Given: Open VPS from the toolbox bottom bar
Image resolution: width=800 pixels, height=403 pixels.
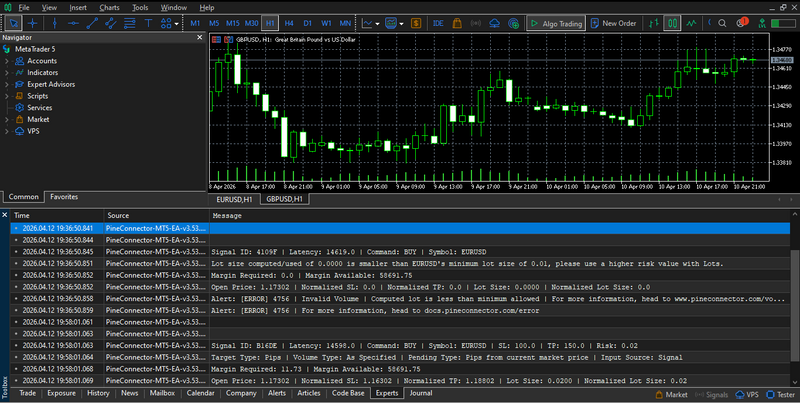Looking at the screenshot, I should coord(747,394).
